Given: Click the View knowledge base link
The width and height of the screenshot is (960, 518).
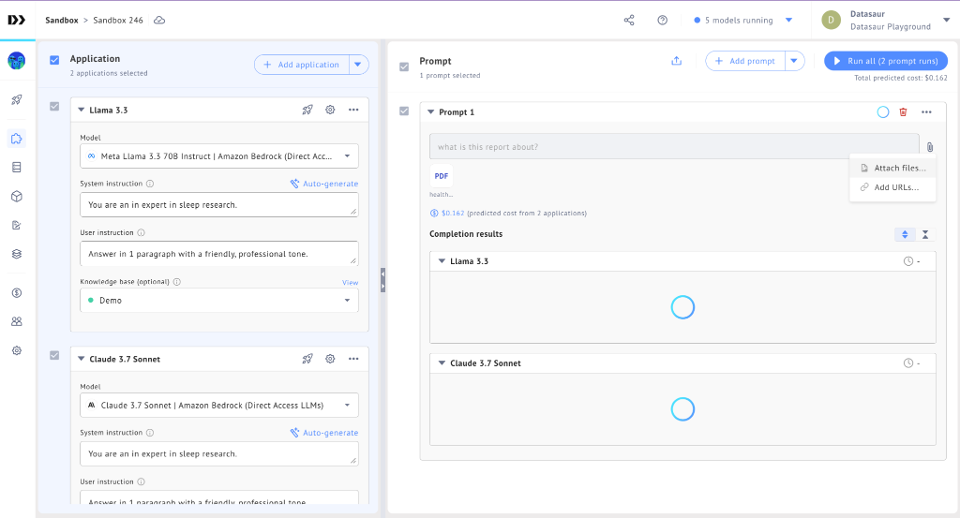Looking at the screenshot, I should [x=350, y=282].
